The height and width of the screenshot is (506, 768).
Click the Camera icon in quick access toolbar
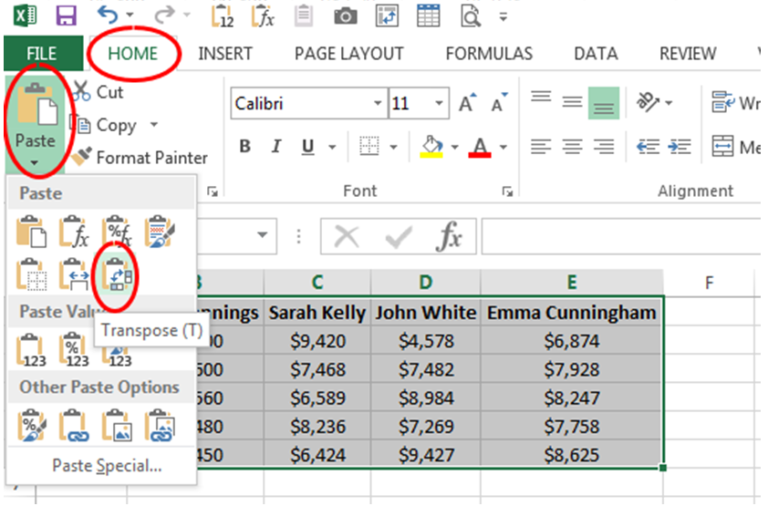pyautogui.click(x=345, y=16)
